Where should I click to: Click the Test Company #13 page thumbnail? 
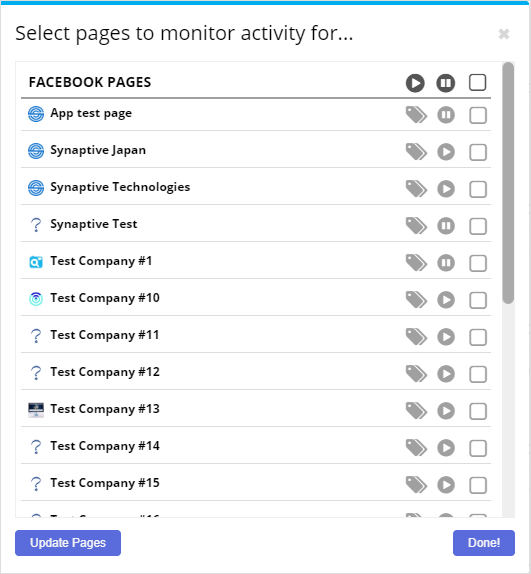click(36, 410)
